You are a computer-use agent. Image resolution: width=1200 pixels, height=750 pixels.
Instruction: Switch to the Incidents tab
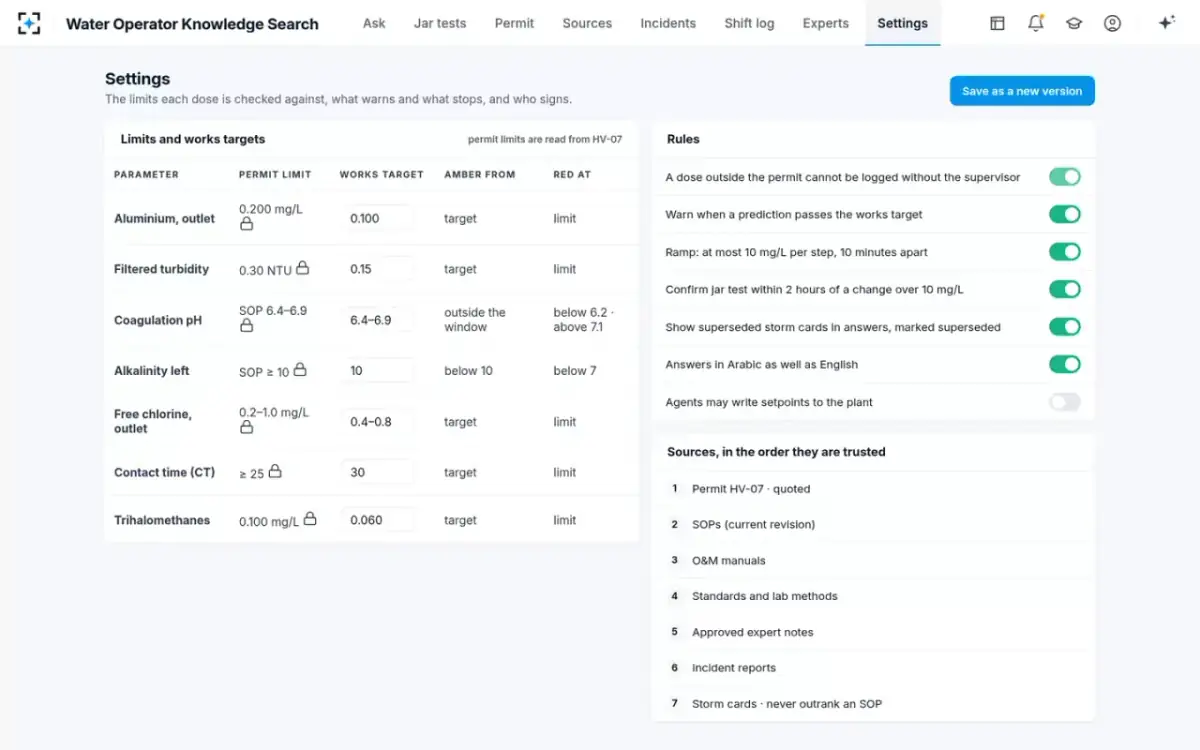pyautogui.click(x=668, y=23)
